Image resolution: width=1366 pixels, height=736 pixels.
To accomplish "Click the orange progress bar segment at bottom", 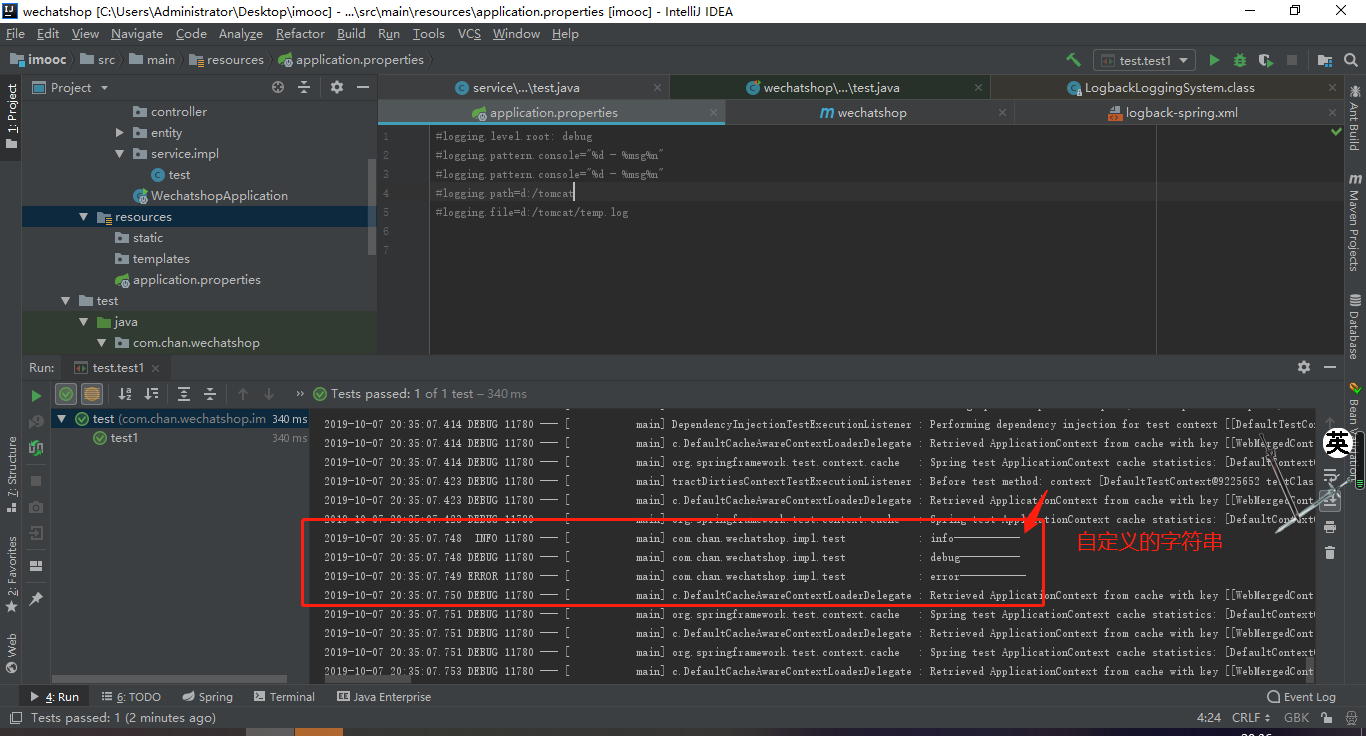I will tap(320, 731).
